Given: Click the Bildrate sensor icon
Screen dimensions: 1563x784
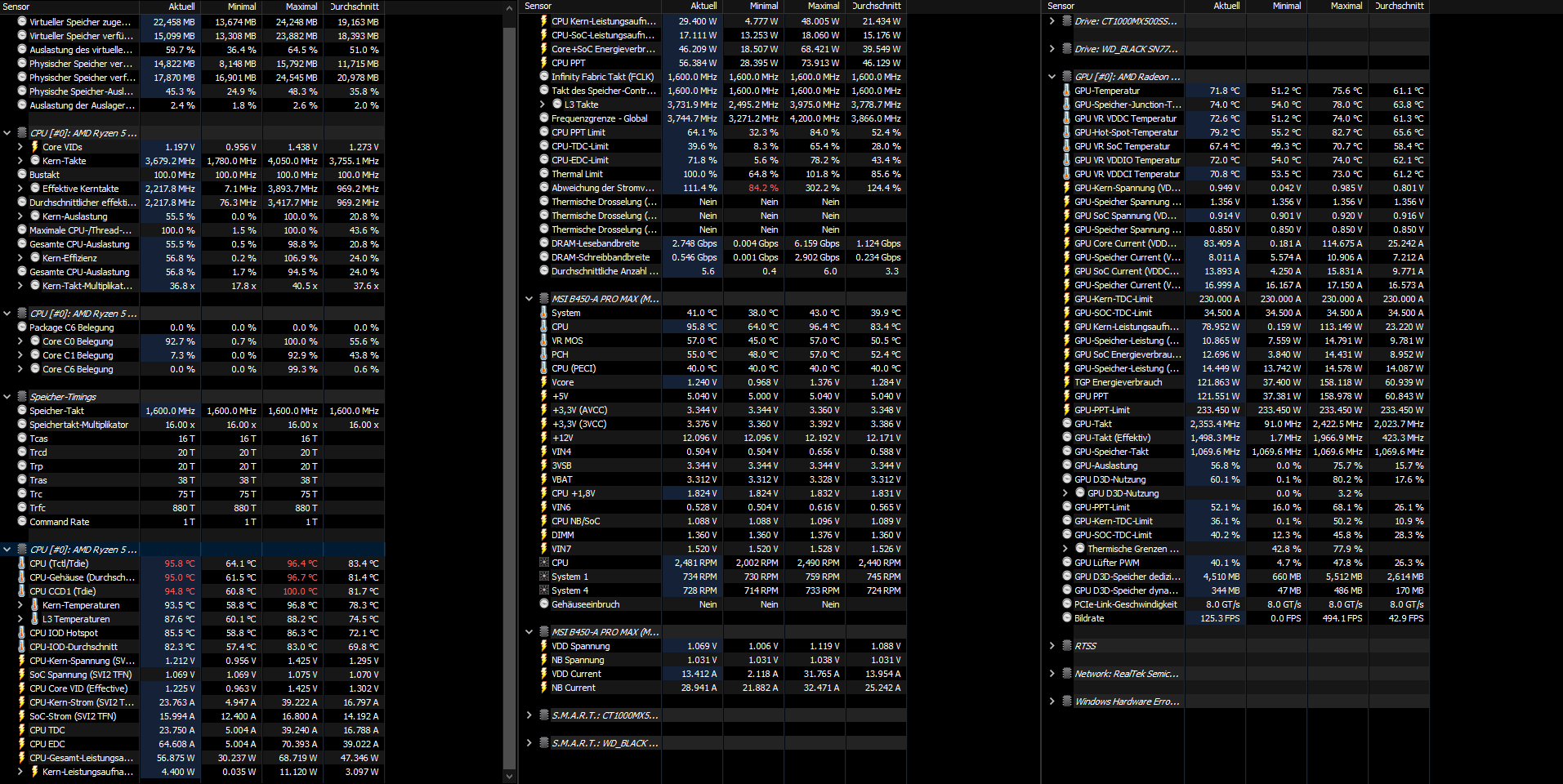Looking at the screenshot, I should click(x=1067, y=618).
